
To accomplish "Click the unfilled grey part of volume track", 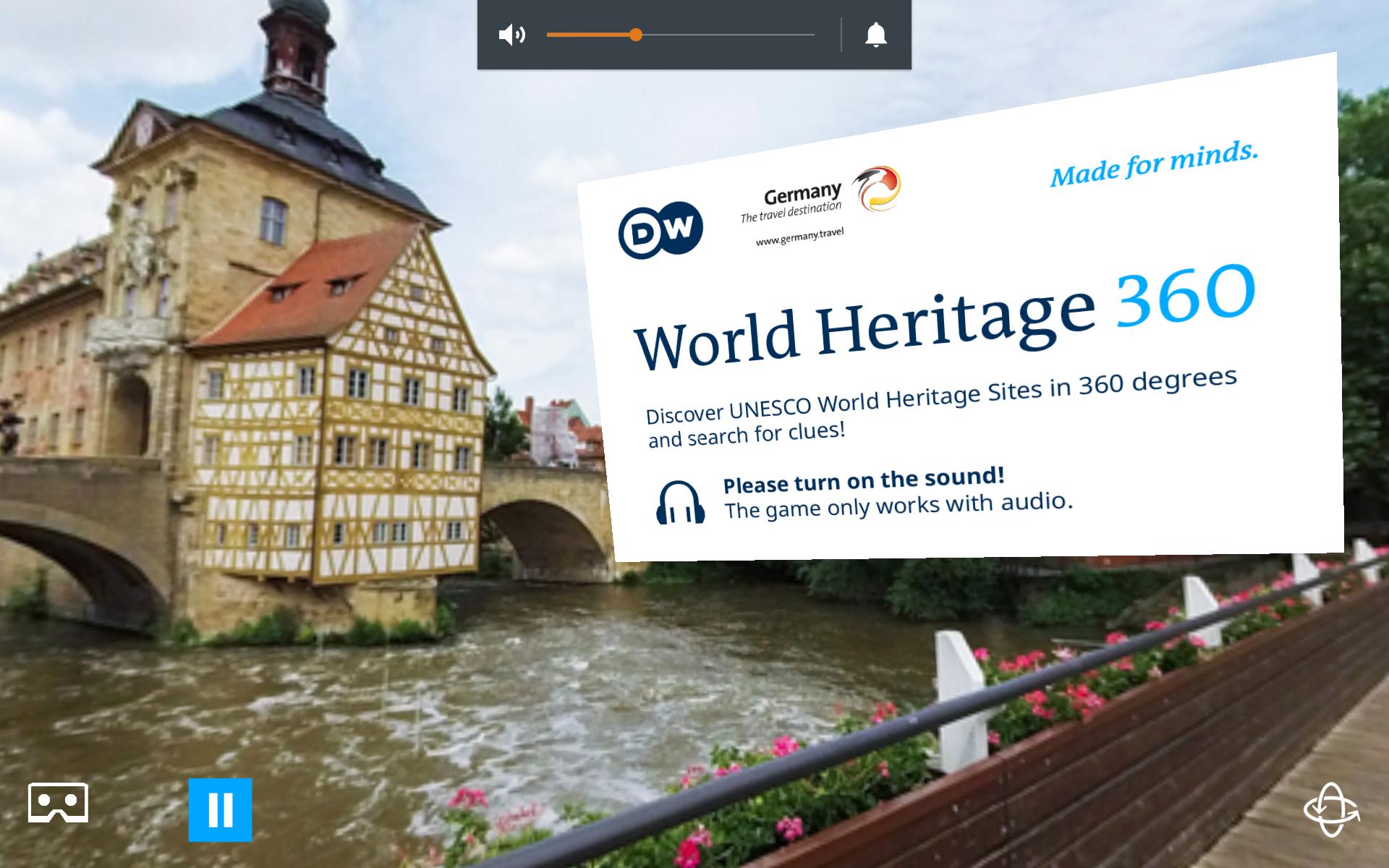I will [x=727, y=35].
